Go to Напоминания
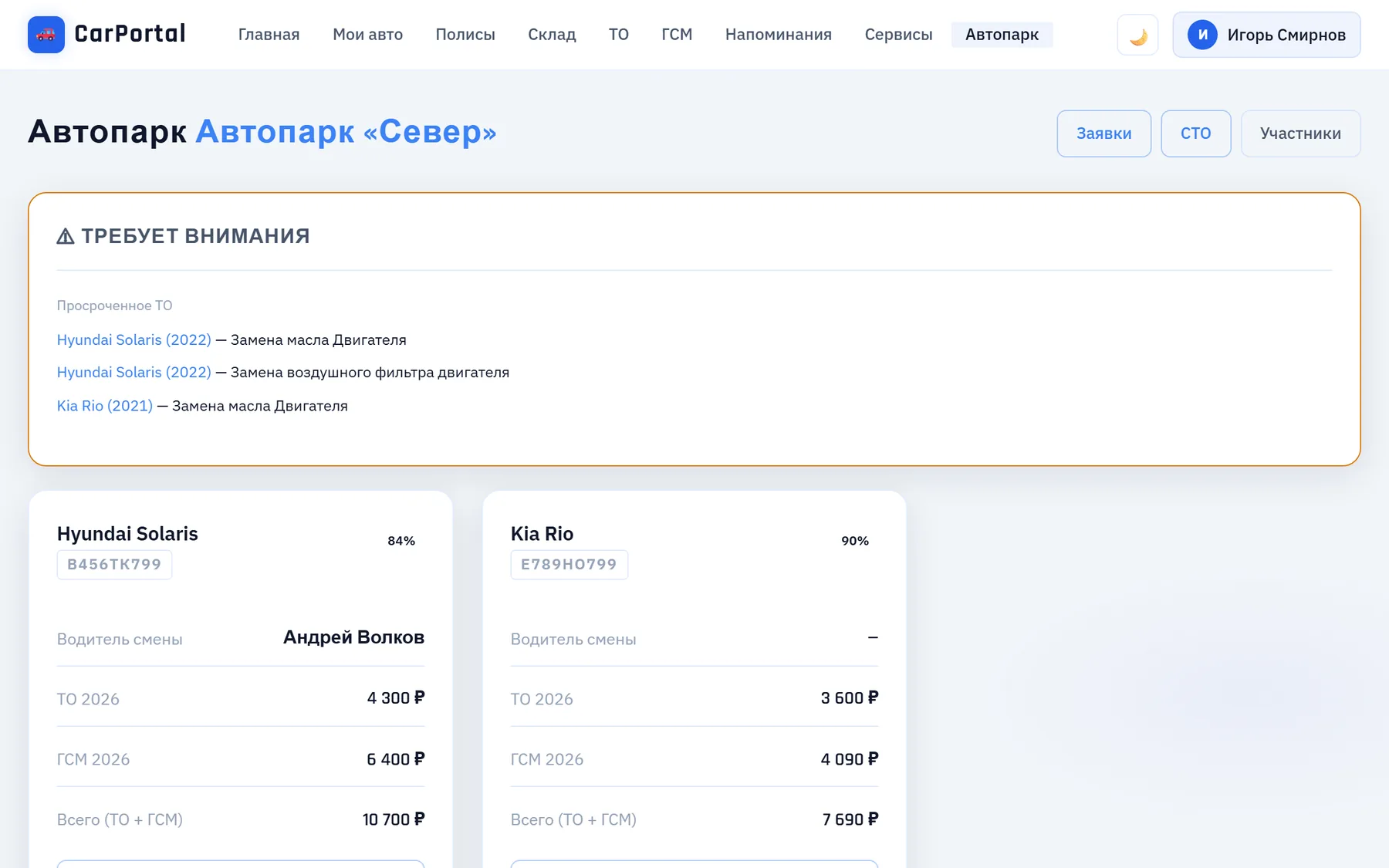Screen dimensions: 1389x868 [x=779, y=35]
